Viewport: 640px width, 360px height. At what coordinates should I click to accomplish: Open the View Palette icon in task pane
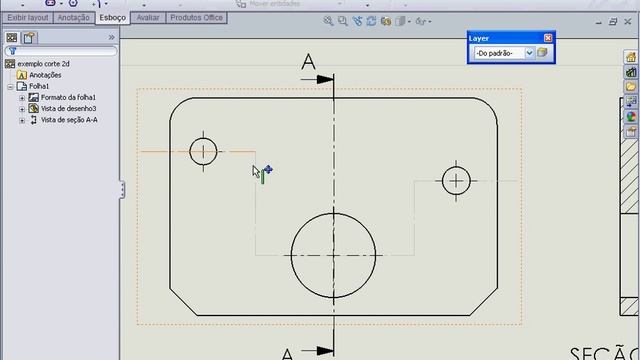[631, 102]
